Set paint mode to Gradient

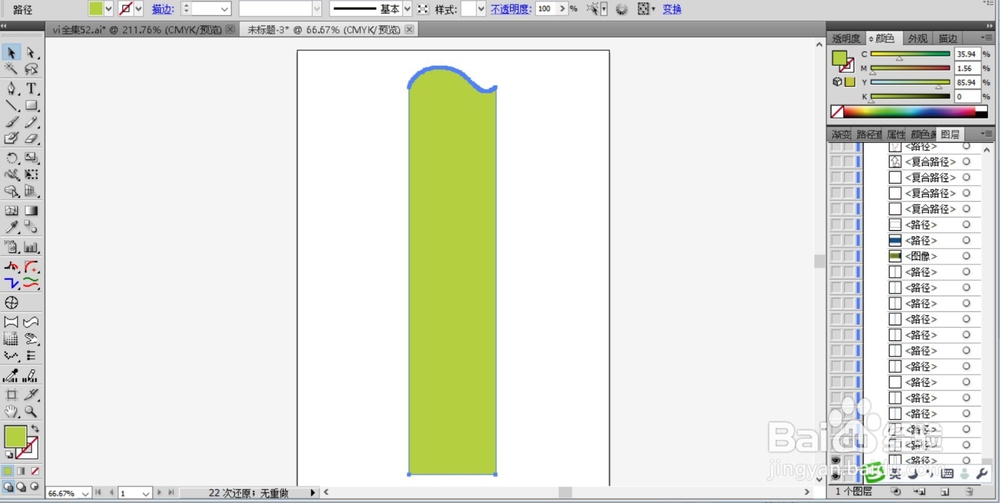[x=21, y=470]
